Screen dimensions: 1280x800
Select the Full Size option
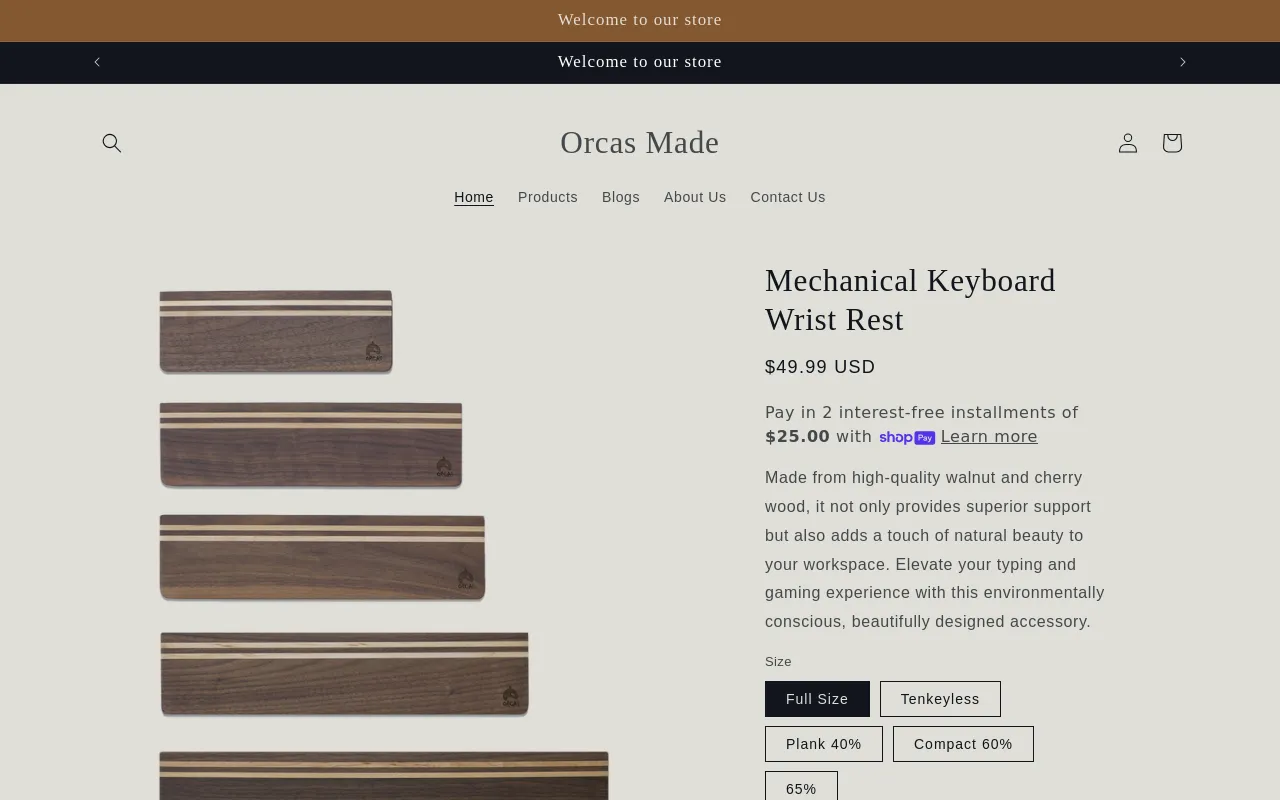(x=817, y=699)
